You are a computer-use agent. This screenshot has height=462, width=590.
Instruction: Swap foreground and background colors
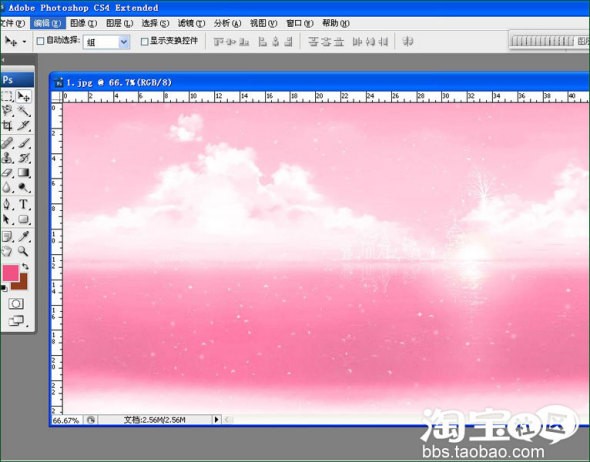[25, 266]
